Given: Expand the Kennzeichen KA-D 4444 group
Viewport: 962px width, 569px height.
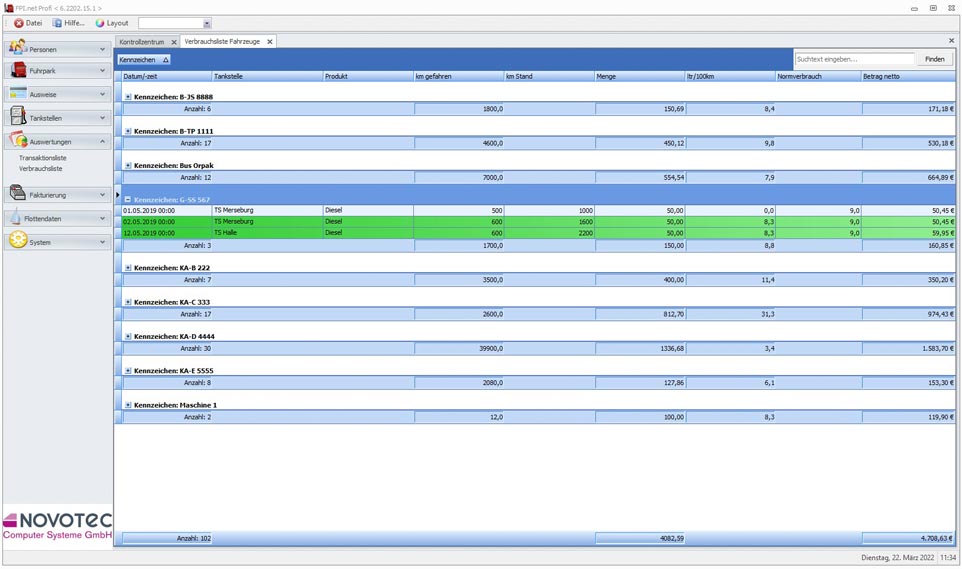Looking at the screenshot, I should point(128,337).
